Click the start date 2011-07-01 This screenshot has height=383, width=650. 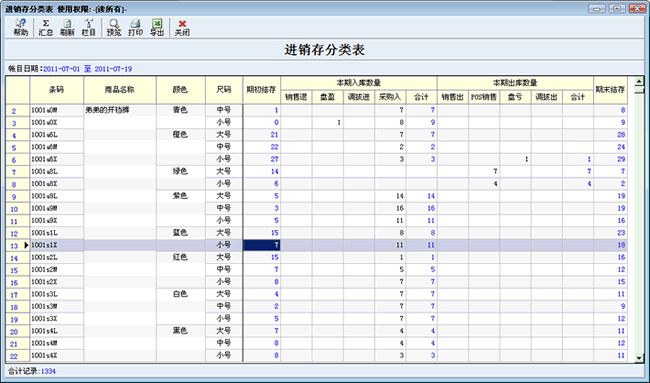(x=61, y=69)
